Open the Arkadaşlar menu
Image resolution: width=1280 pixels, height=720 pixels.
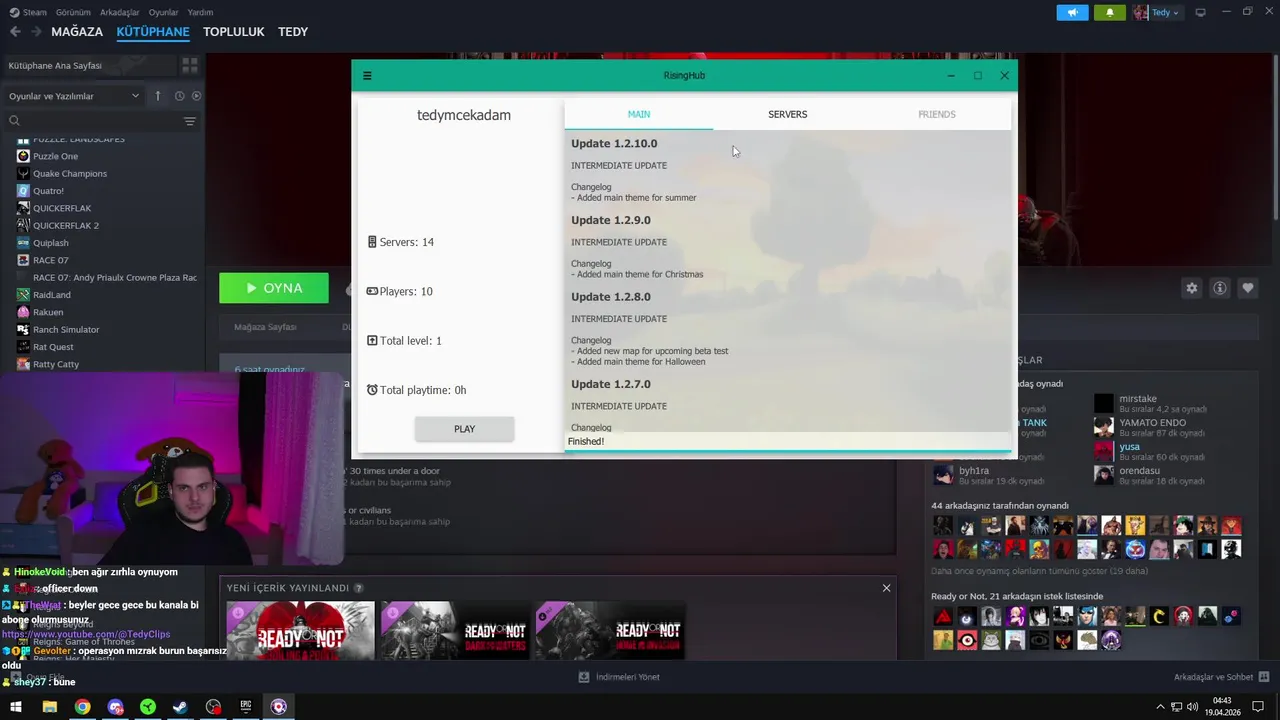[x=120, y=12]
